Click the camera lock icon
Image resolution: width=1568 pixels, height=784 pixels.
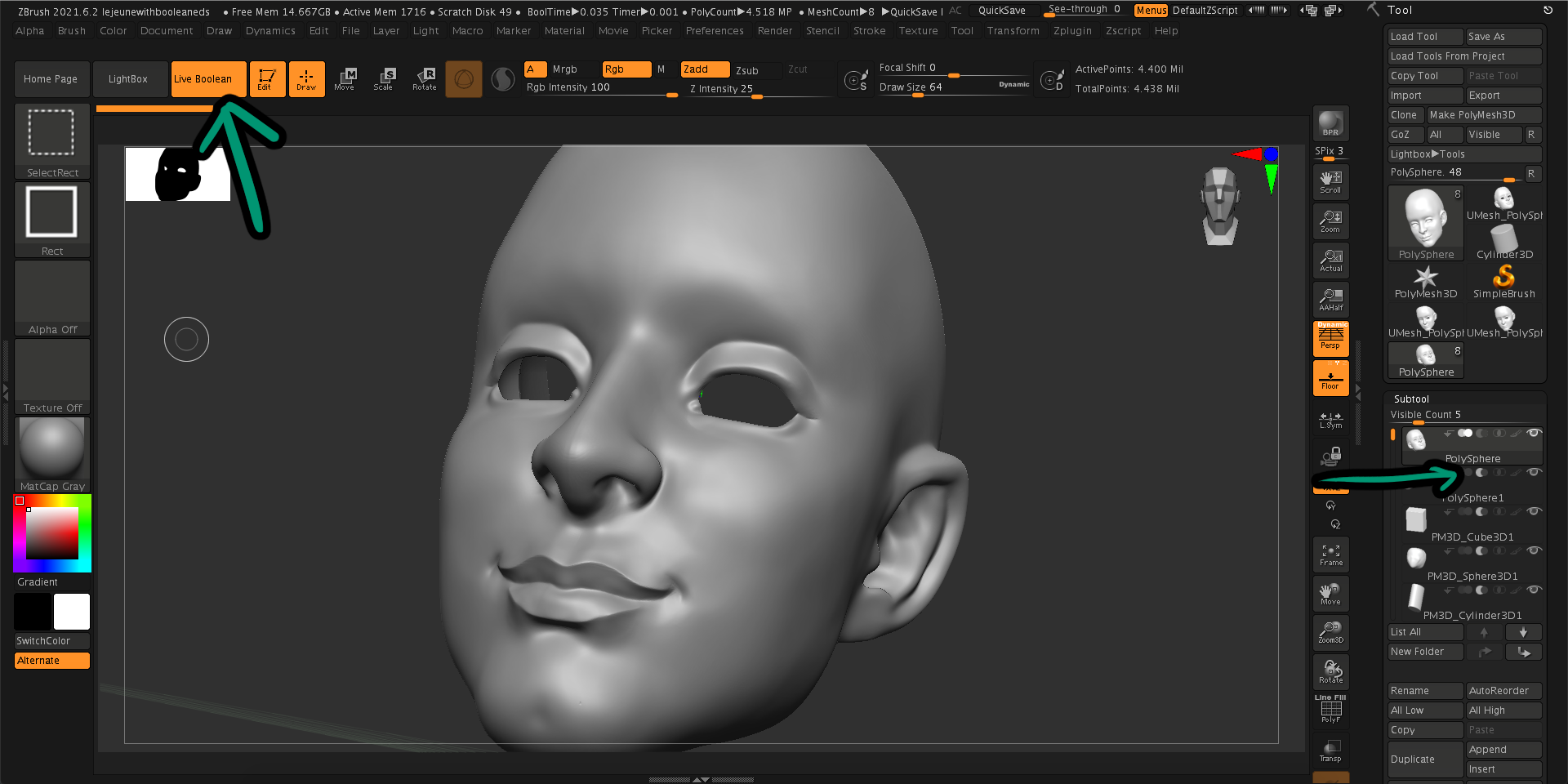[1332, 455]
